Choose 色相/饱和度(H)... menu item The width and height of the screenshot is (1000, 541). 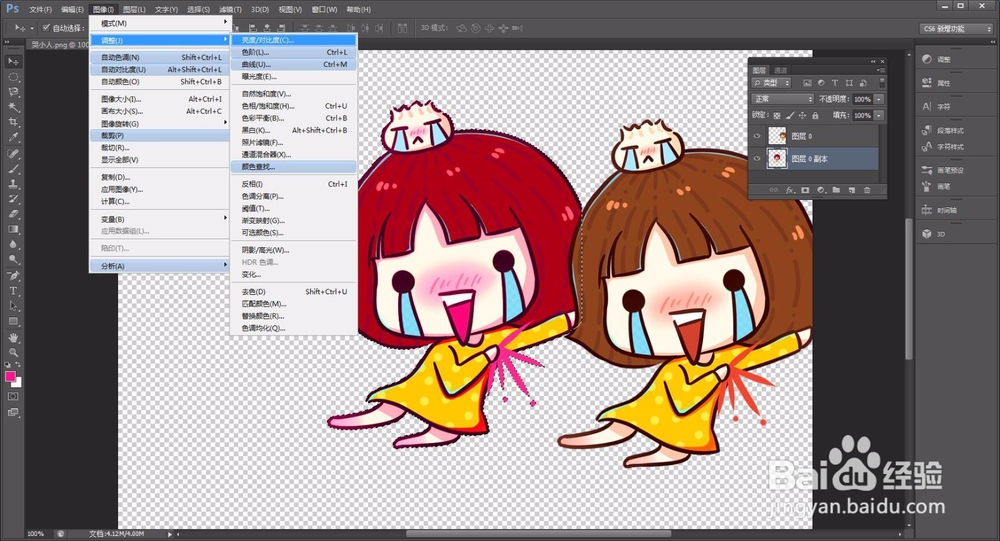294,106
